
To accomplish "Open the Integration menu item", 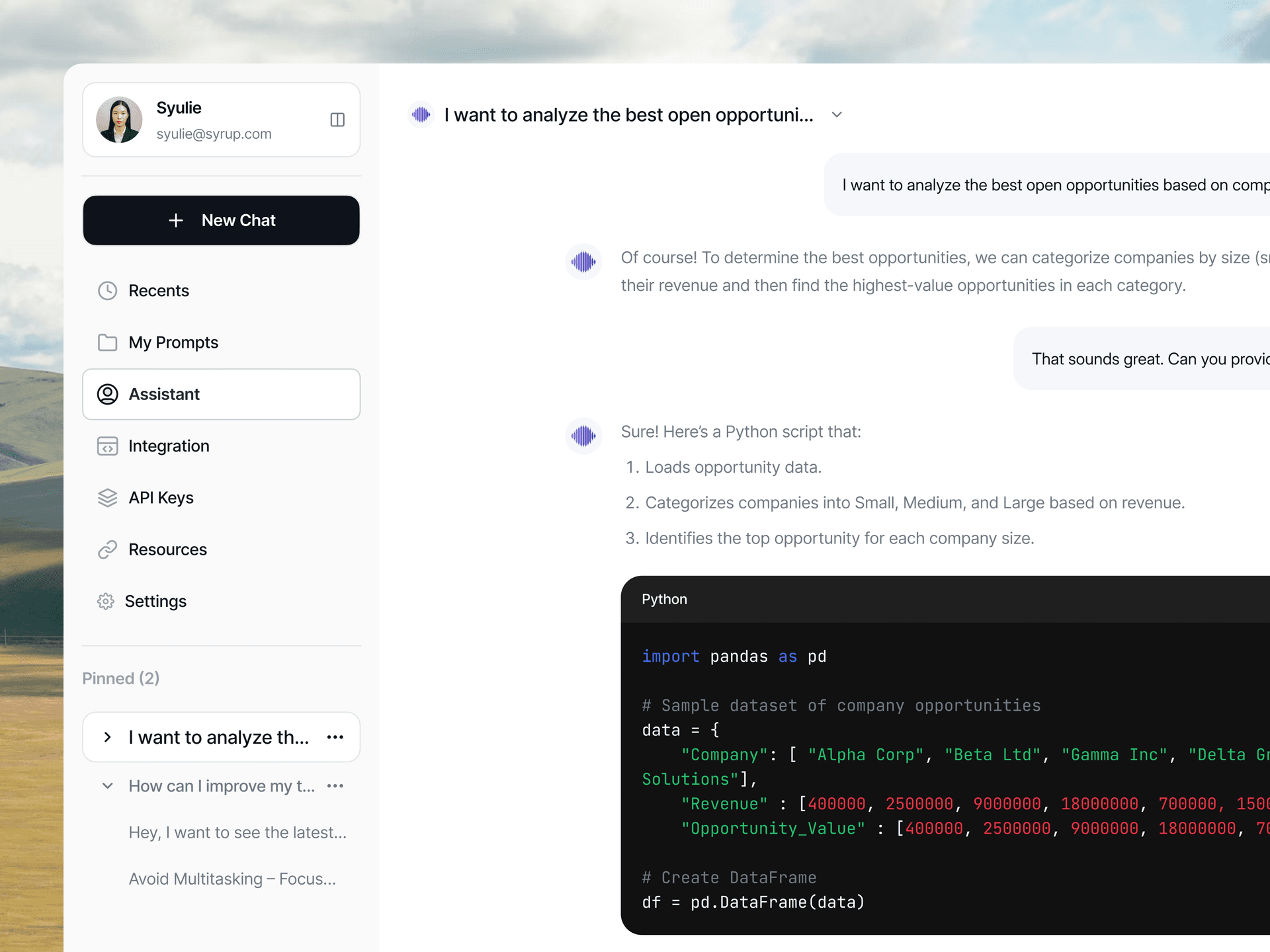I will coord(169,446).
